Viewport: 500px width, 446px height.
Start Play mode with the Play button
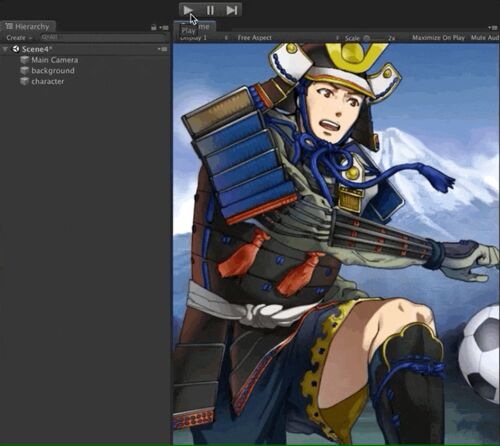[188, 10]
